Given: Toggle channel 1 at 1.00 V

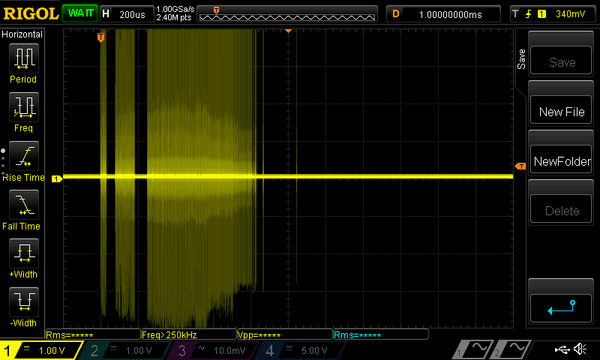Looking at the screenshot, I should 41,350.
